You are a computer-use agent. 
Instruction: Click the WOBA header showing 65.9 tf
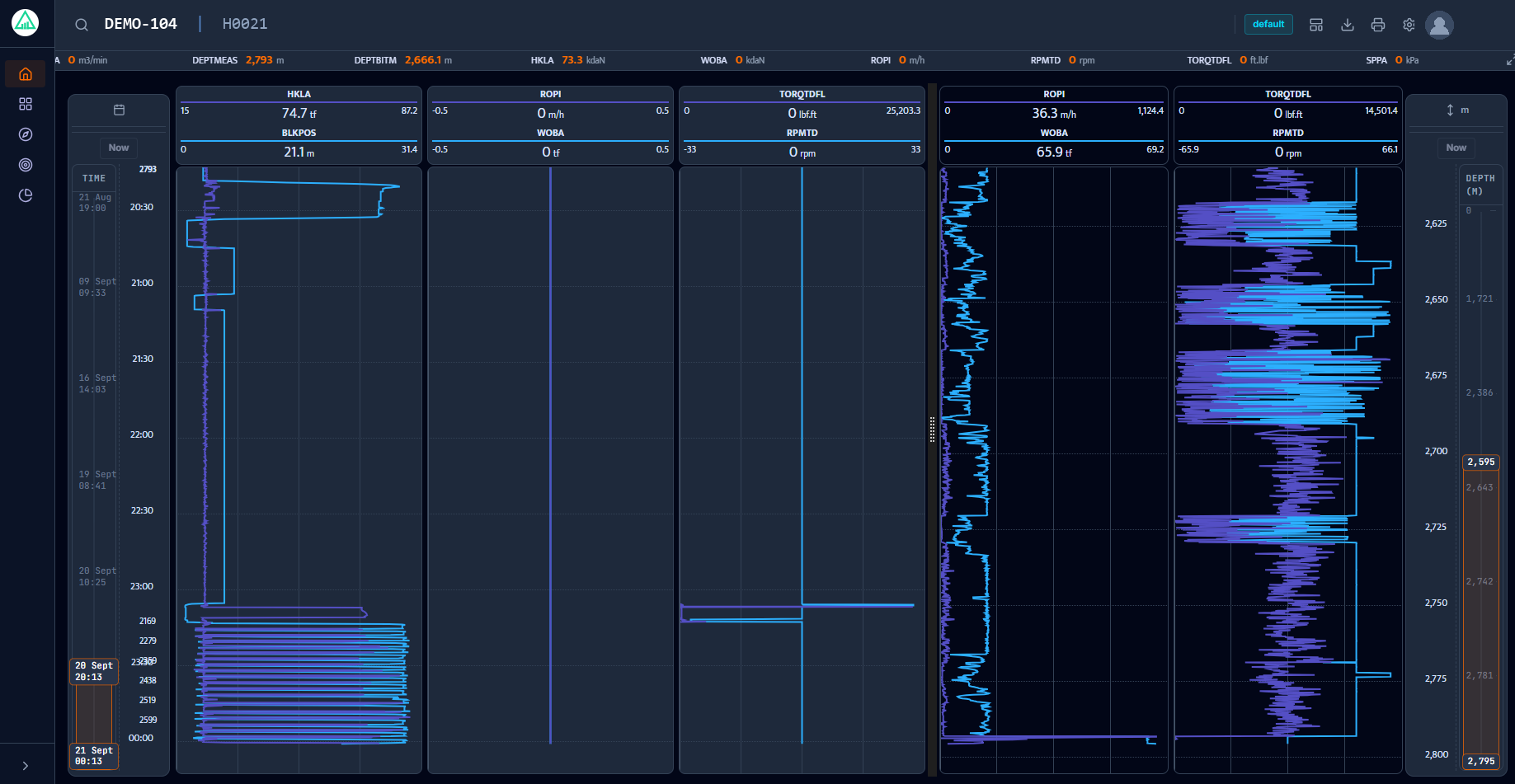coord(1054,143)
